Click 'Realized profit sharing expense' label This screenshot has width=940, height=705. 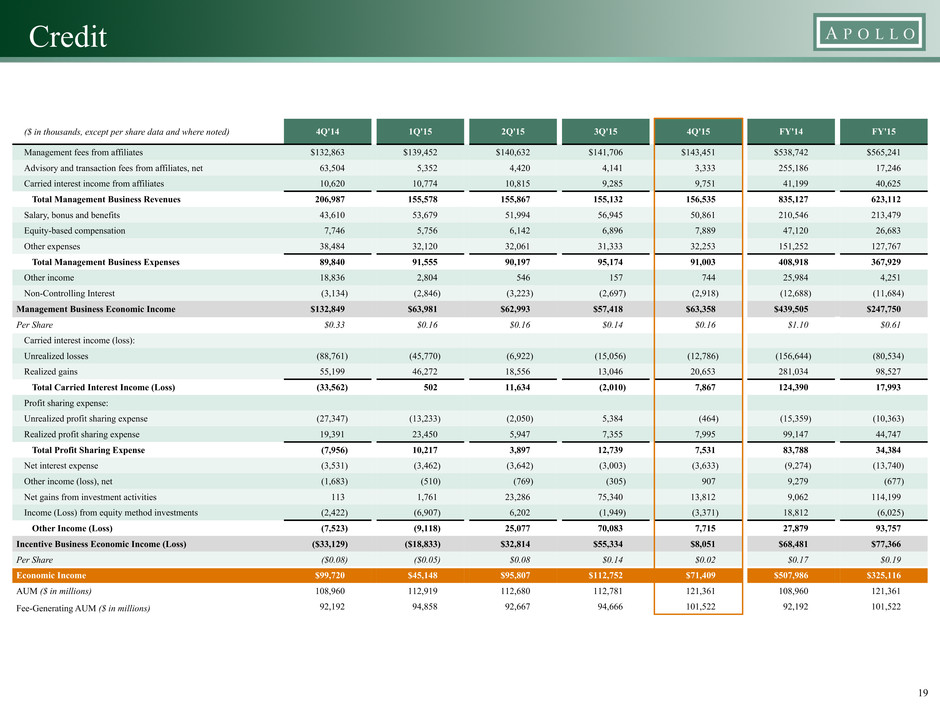(x=82, y=434)
